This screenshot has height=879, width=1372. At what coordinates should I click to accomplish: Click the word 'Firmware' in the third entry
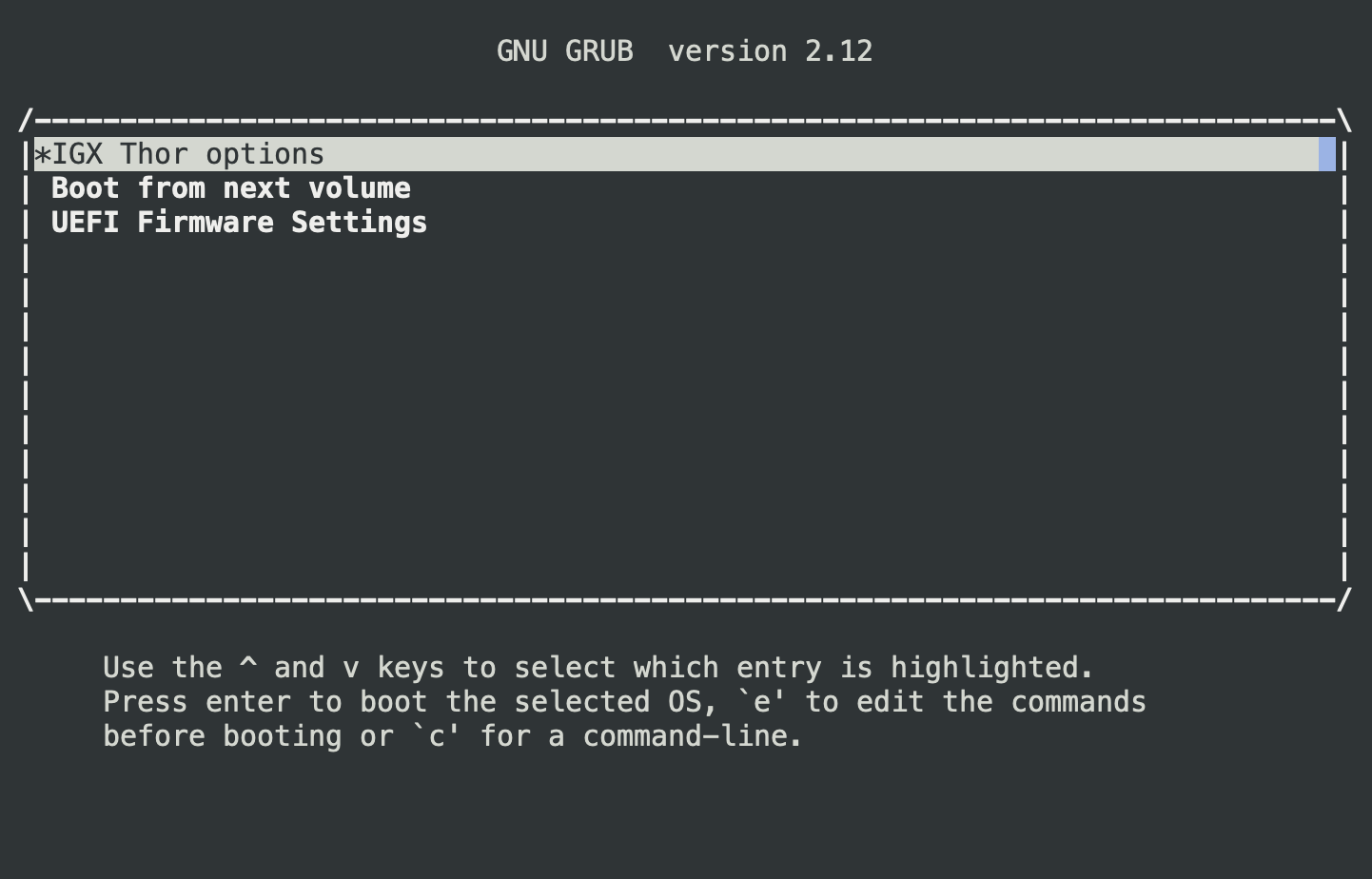point(204,222)
